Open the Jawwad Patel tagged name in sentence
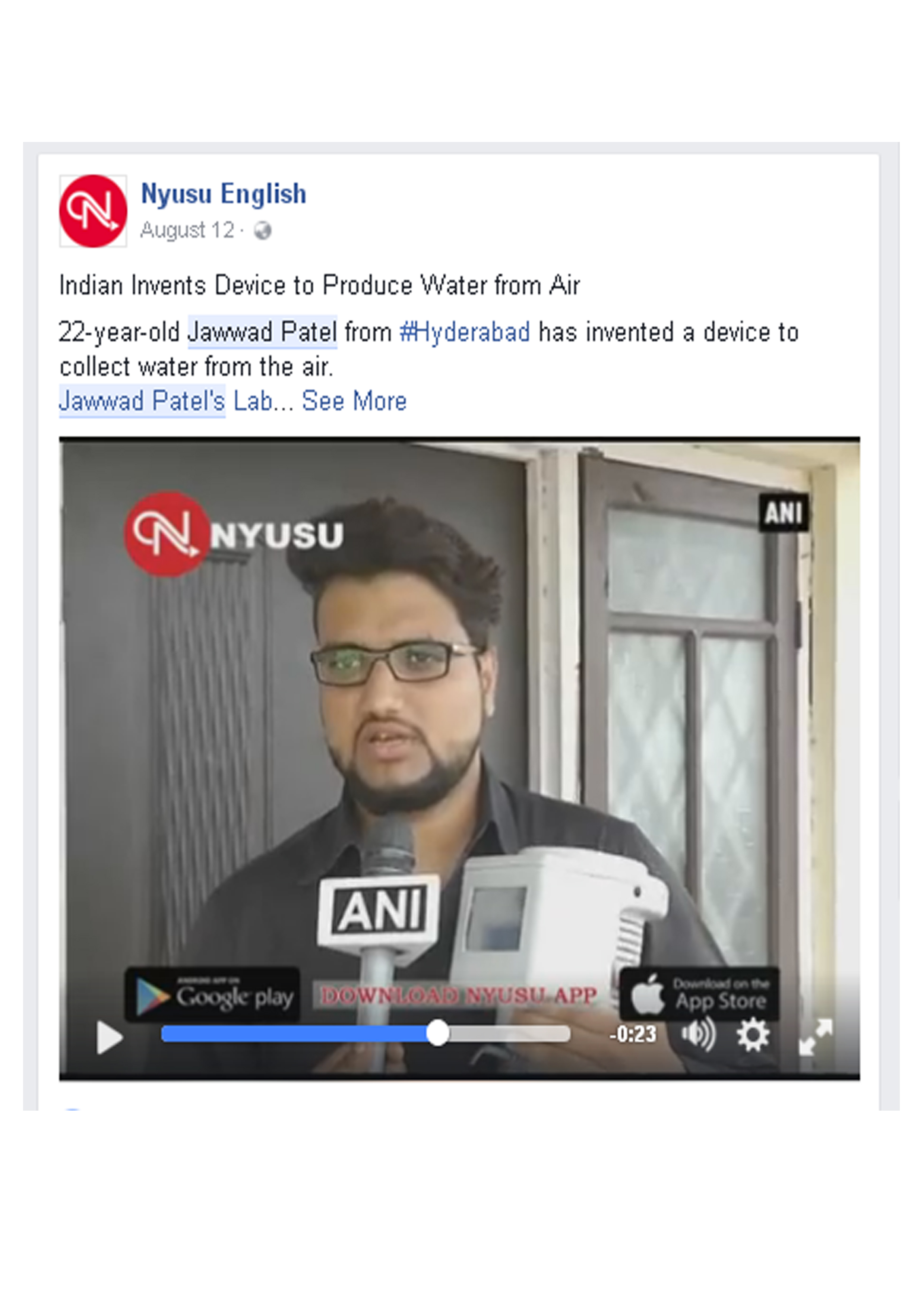 coord(262,332)
